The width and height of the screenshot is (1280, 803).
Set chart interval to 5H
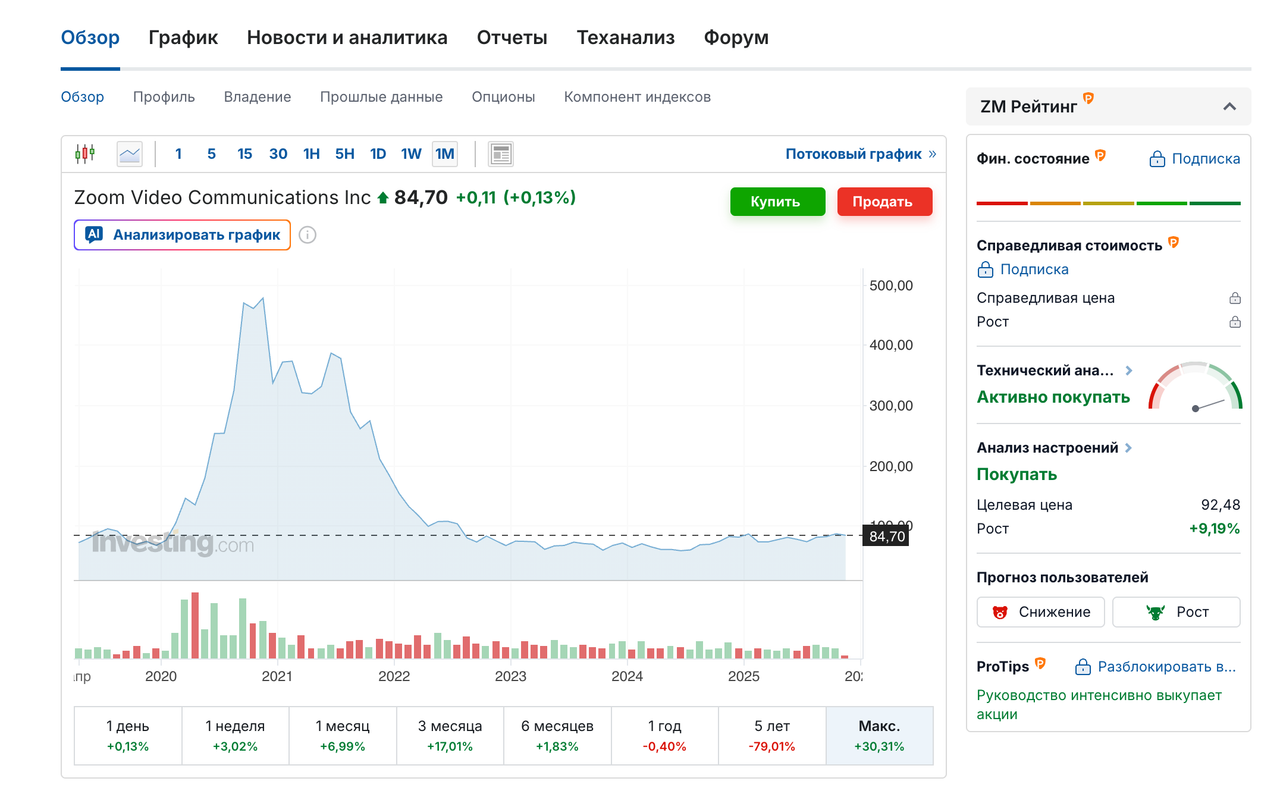(x=345, y=154)
